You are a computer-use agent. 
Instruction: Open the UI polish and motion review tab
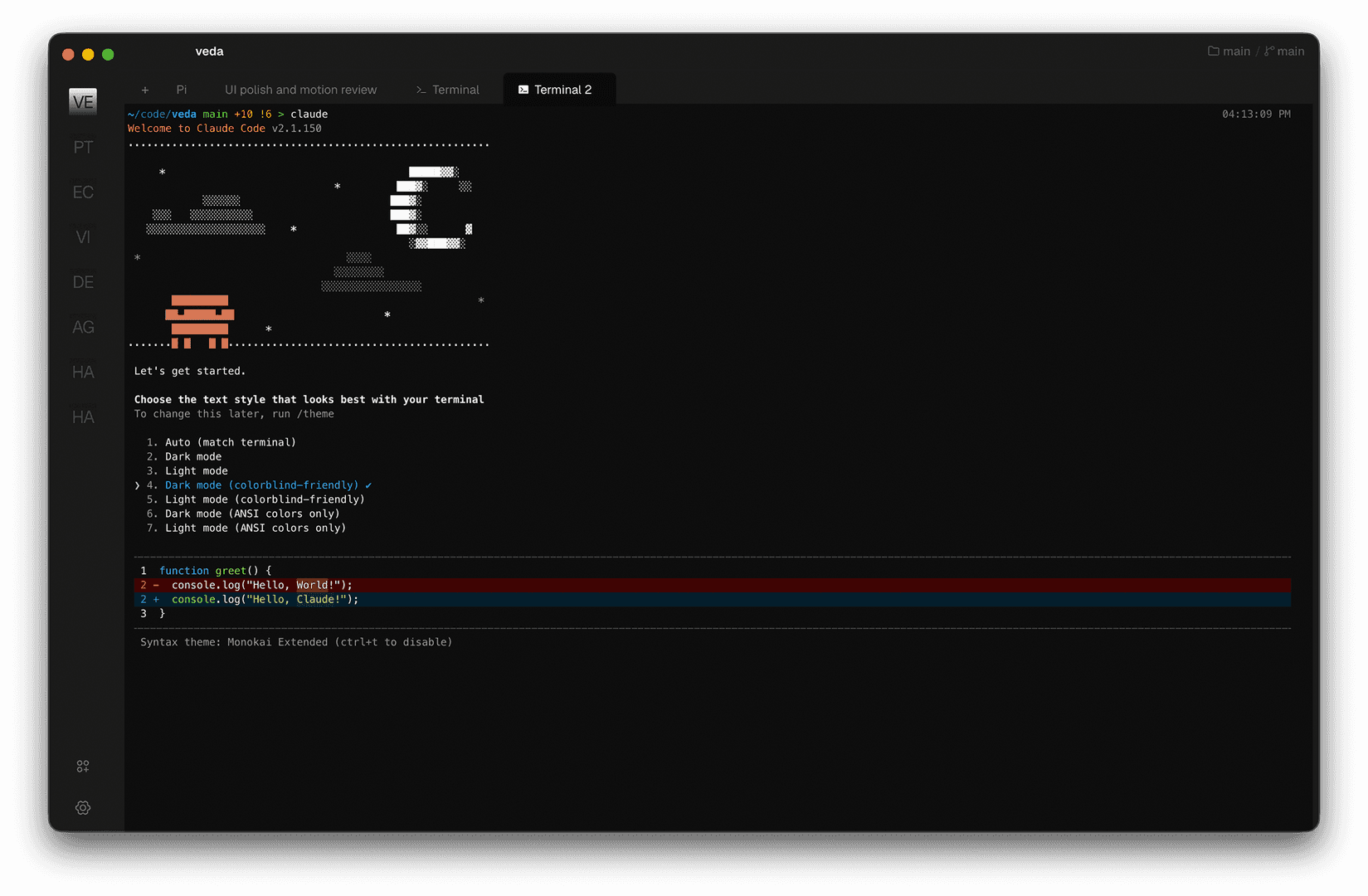[x=300, y=90]
